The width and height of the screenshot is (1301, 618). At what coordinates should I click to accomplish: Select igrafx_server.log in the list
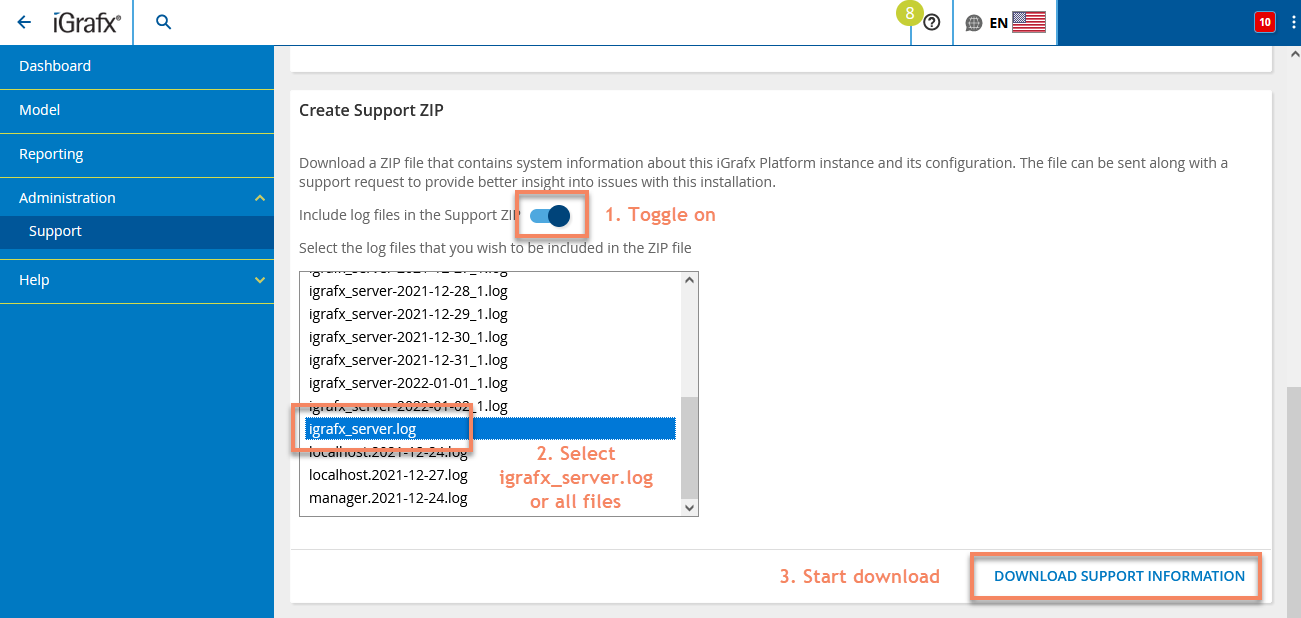click(x=363, y=429)
